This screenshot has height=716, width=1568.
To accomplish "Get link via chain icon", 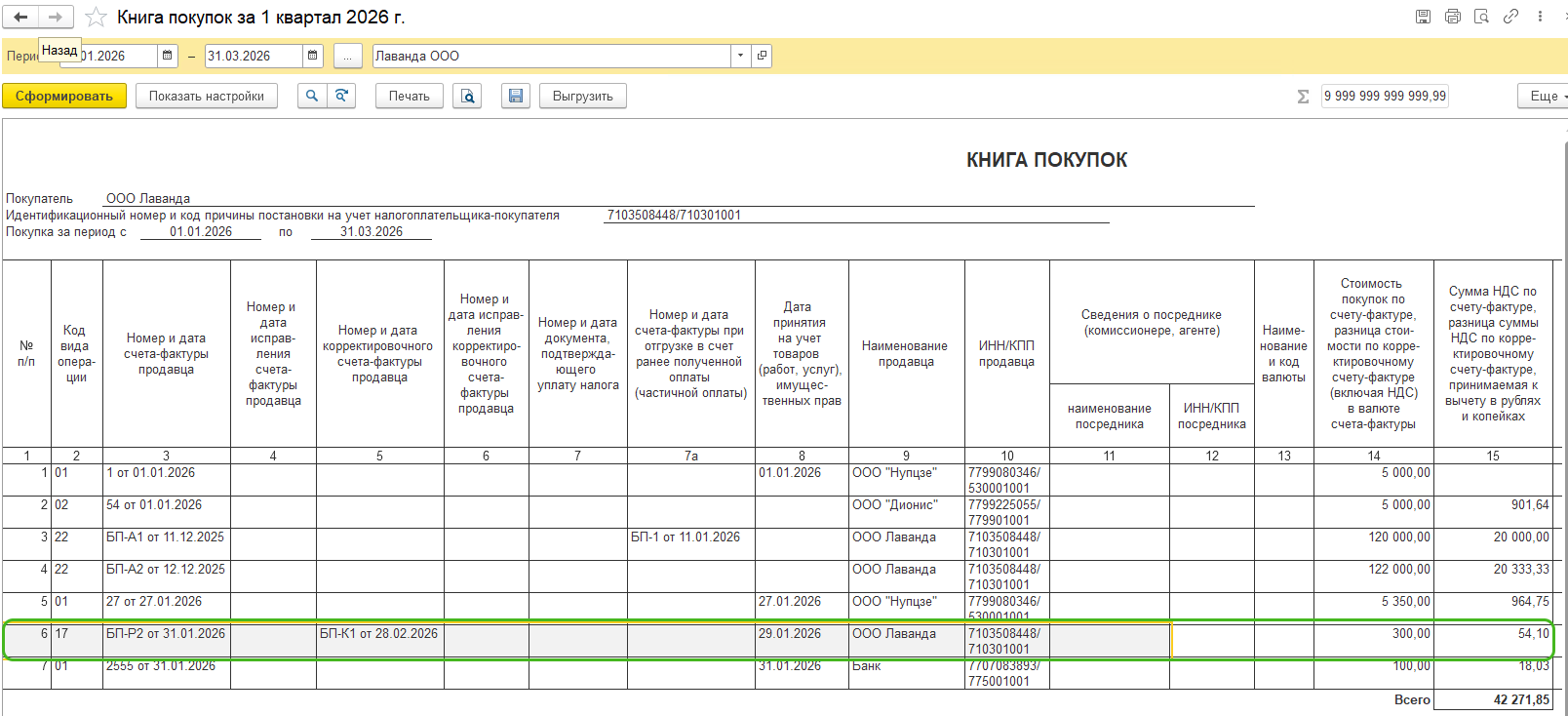I will [x=1510, y=17].
